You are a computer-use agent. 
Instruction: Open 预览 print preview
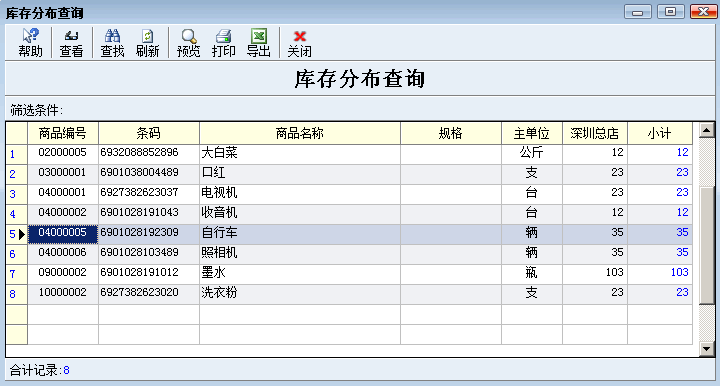tap(188, 43)
